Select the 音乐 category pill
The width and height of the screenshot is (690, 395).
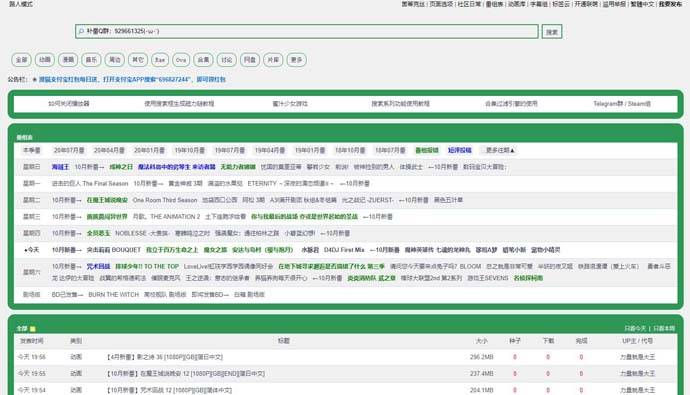(x=91, y=60)
